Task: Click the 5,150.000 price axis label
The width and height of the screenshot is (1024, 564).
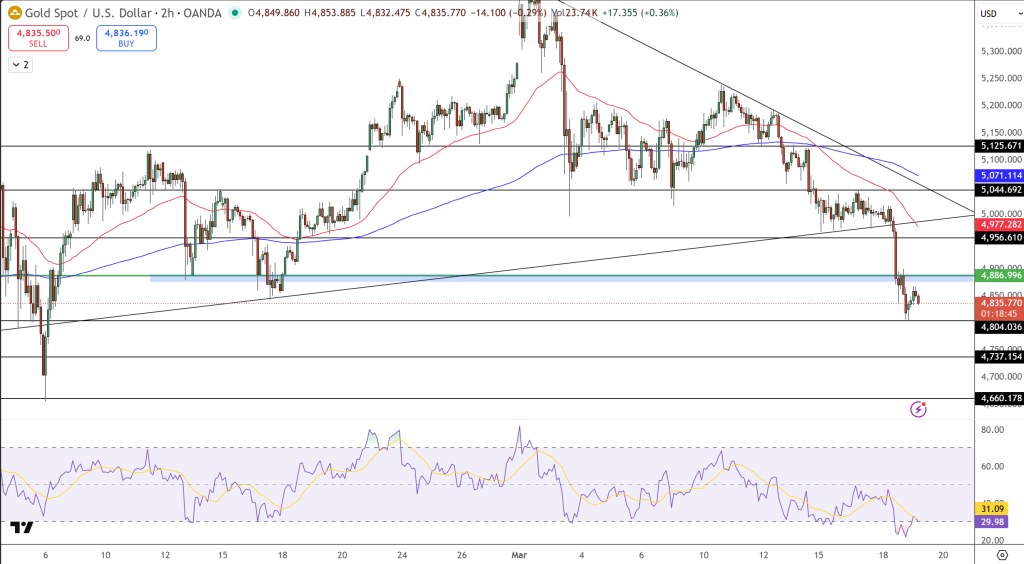Action: click(1002, 133)
